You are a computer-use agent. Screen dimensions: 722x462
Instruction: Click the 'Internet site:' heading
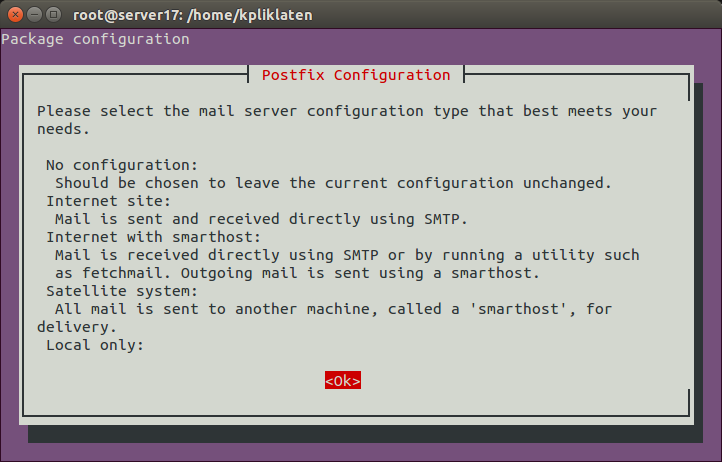click(x=108, y=201)
